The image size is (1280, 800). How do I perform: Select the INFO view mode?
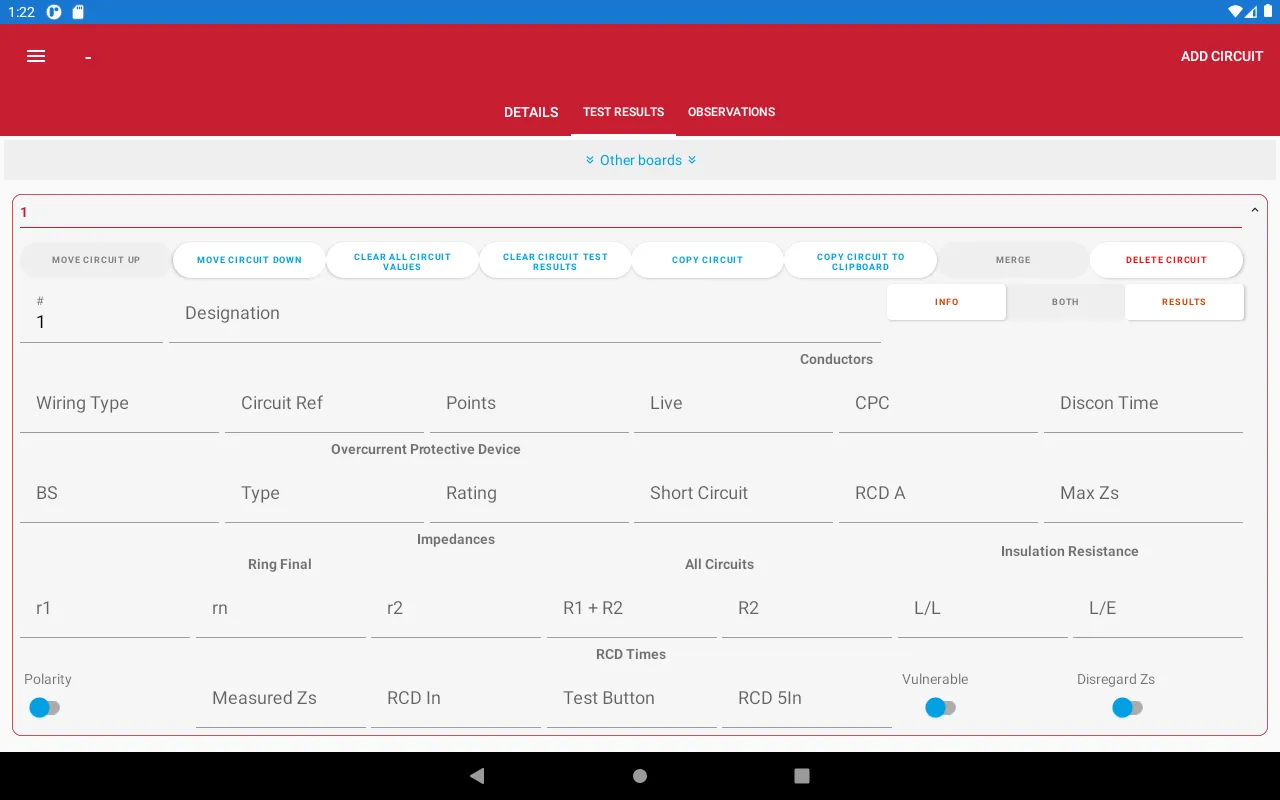(945, 301)
